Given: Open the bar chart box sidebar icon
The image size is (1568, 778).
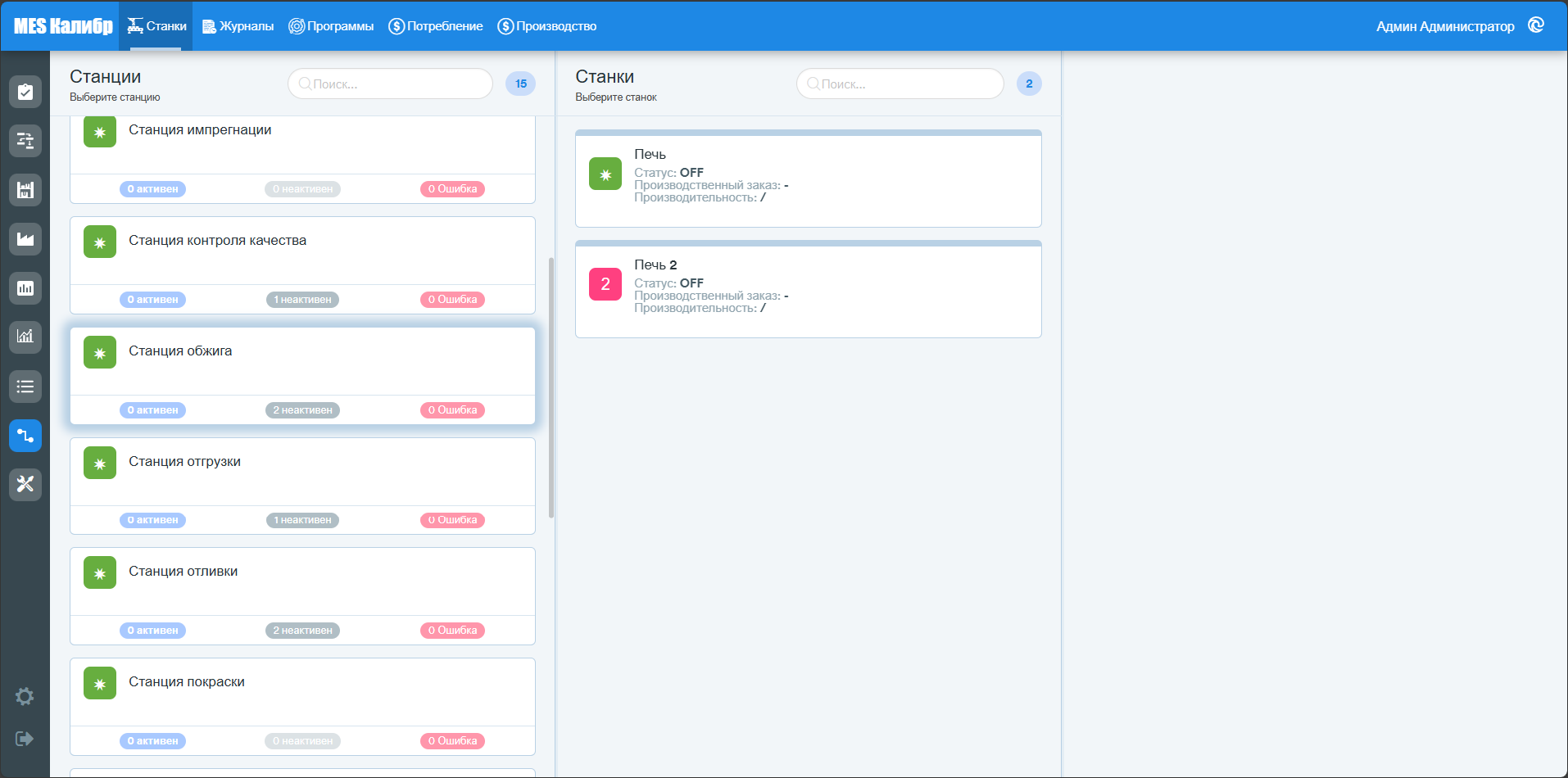Looking at the screenshot, I should pos(25,288).
